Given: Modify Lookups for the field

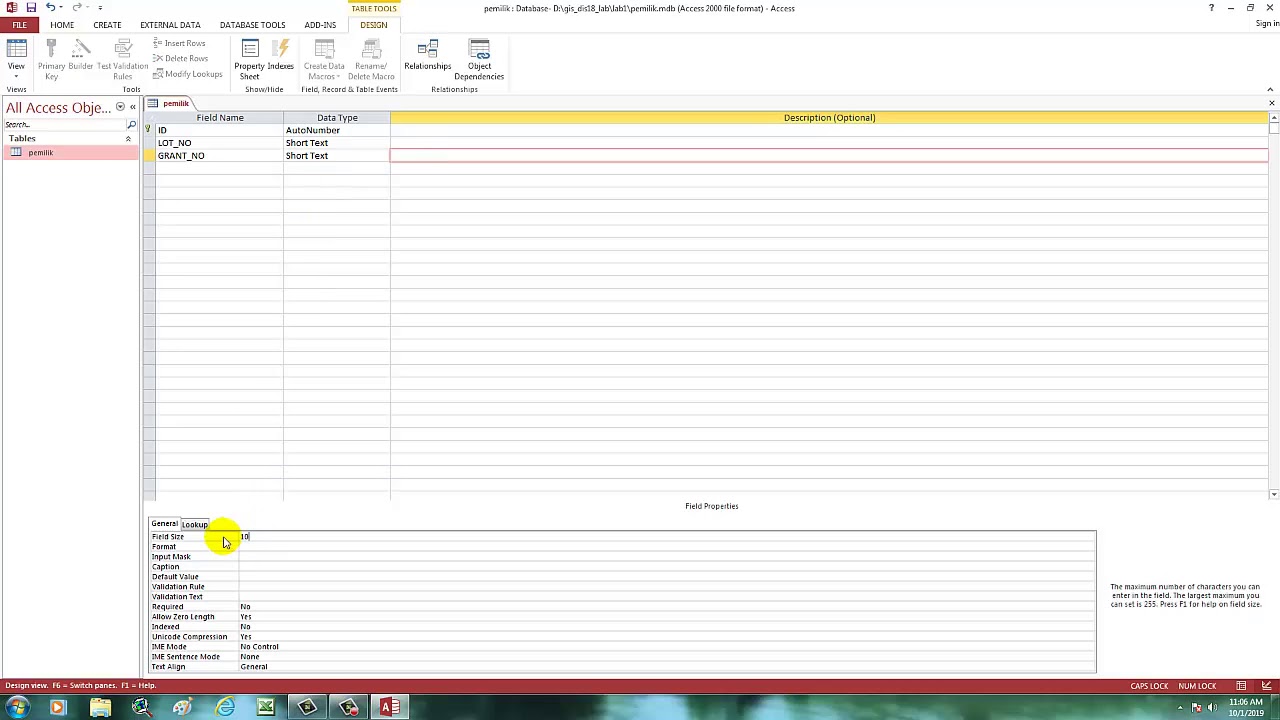Looking at the screenshot, I should point(187,74).
